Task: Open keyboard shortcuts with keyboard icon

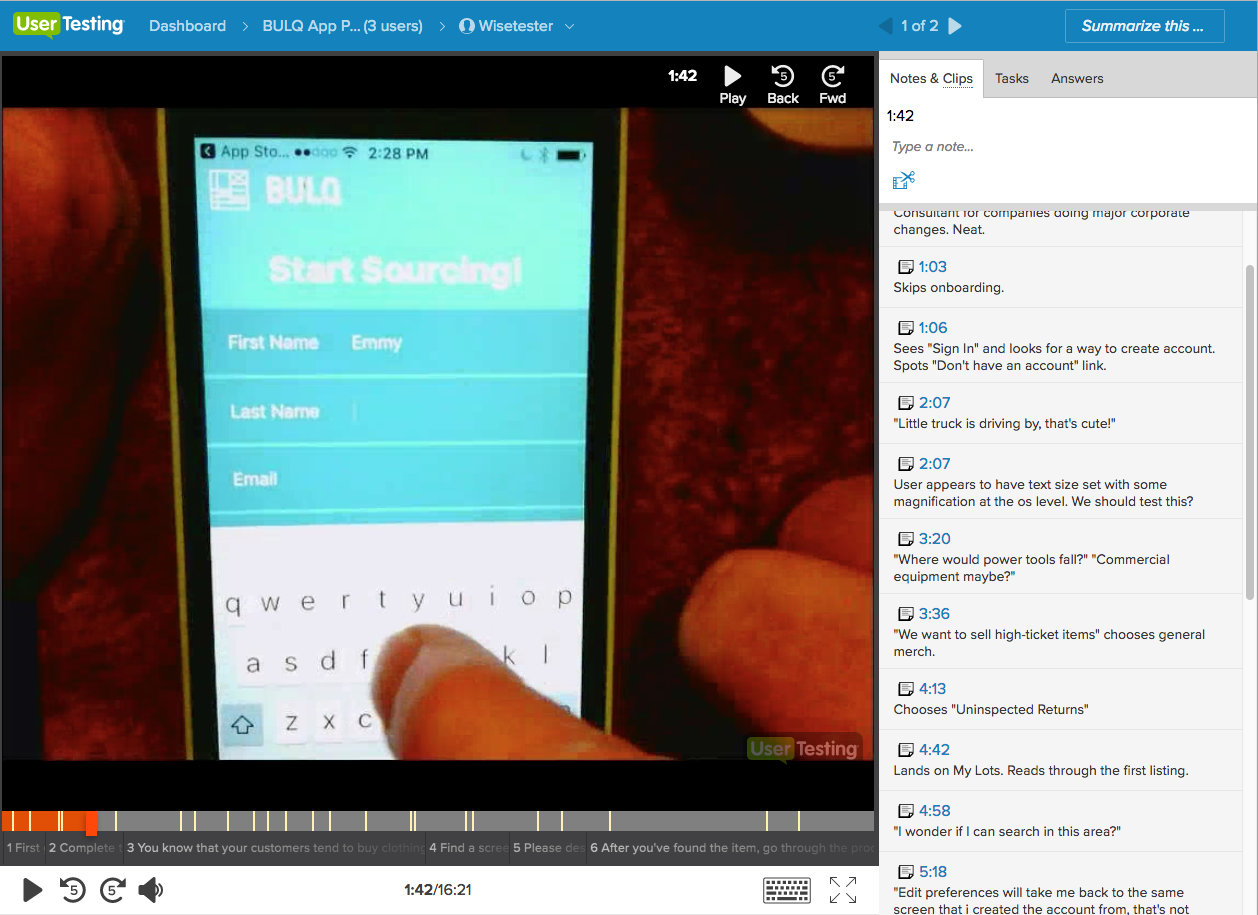Action: tap(787, 889)
